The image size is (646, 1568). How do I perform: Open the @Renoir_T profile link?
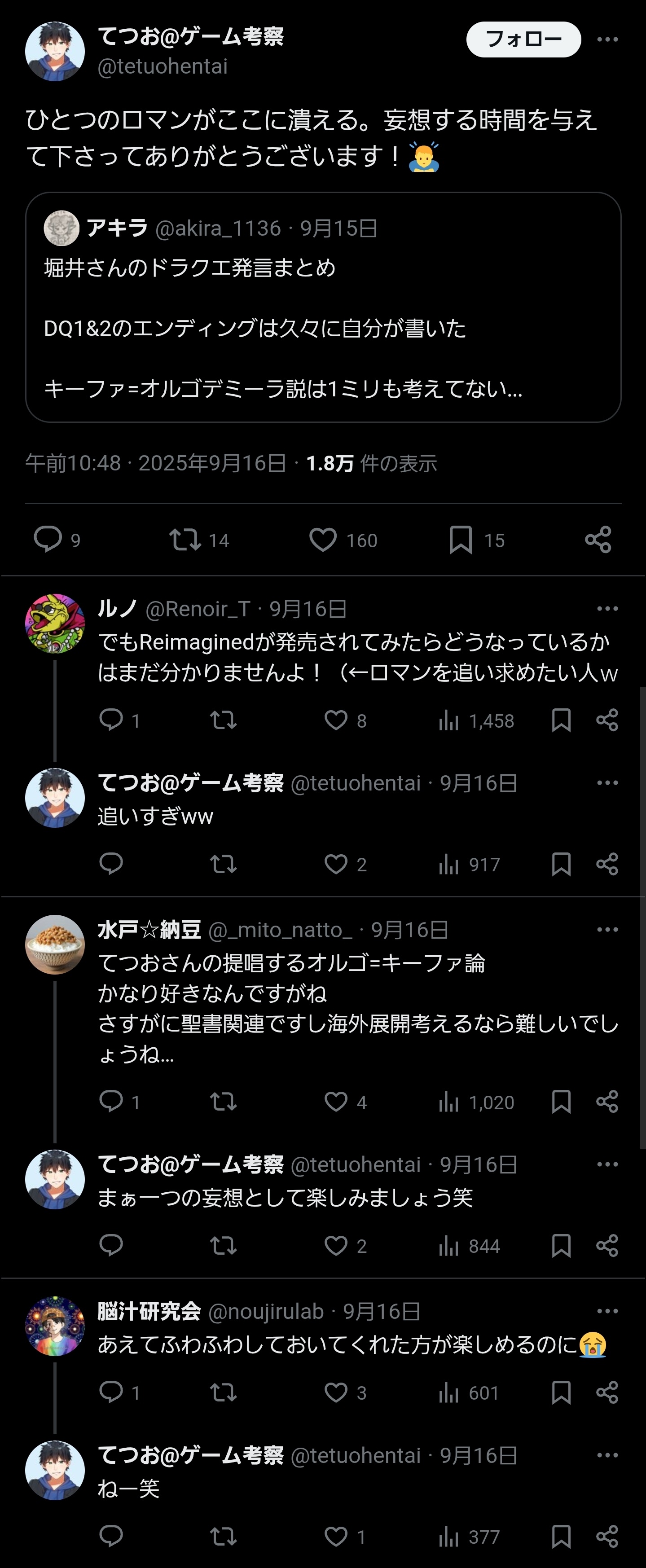point(198,609)
